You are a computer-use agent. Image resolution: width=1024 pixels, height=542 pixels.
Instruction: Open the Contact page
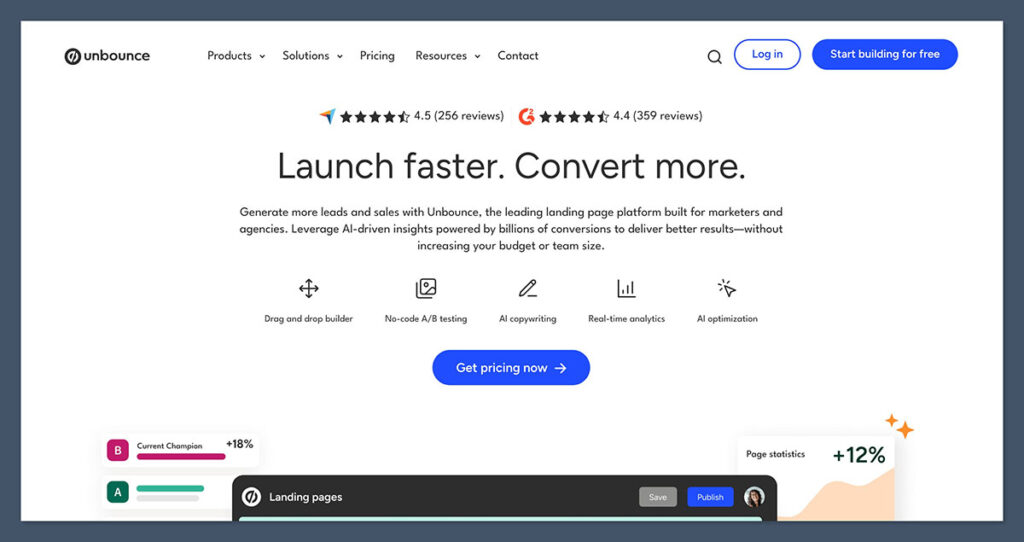pos(518,56)
